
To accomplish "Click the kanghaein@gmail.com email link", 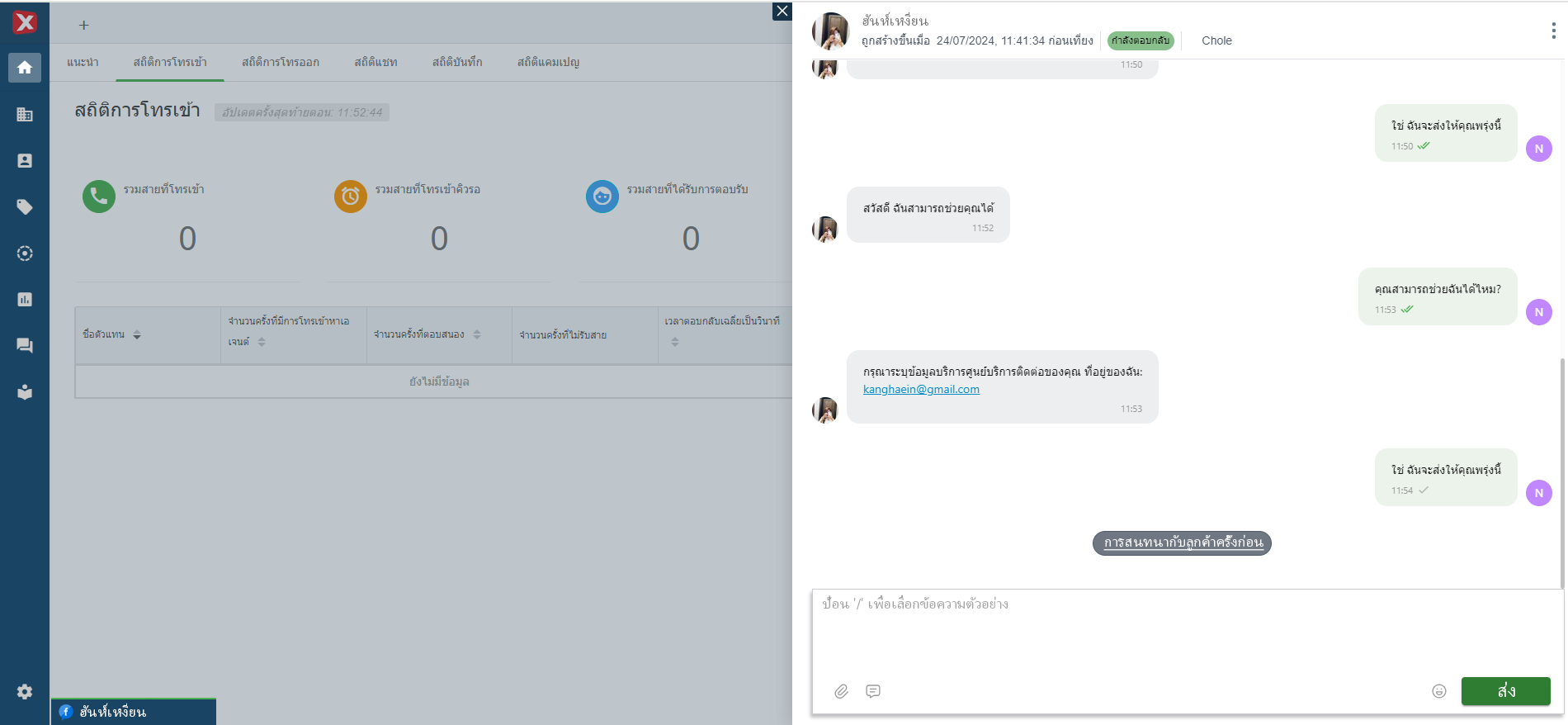I will point(921,390).
